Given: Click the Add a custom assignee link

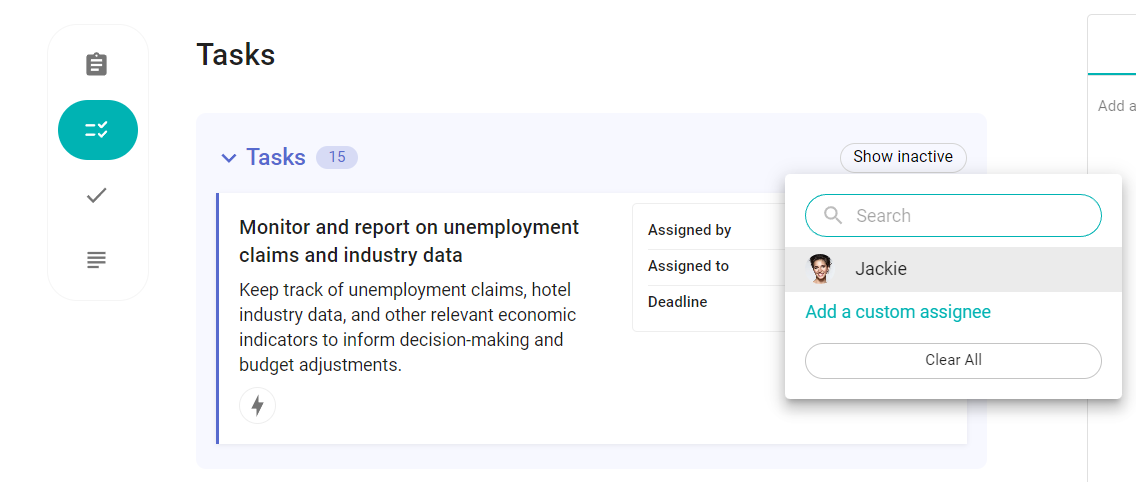Looking at the screenshot, I should tap(898, 312).
